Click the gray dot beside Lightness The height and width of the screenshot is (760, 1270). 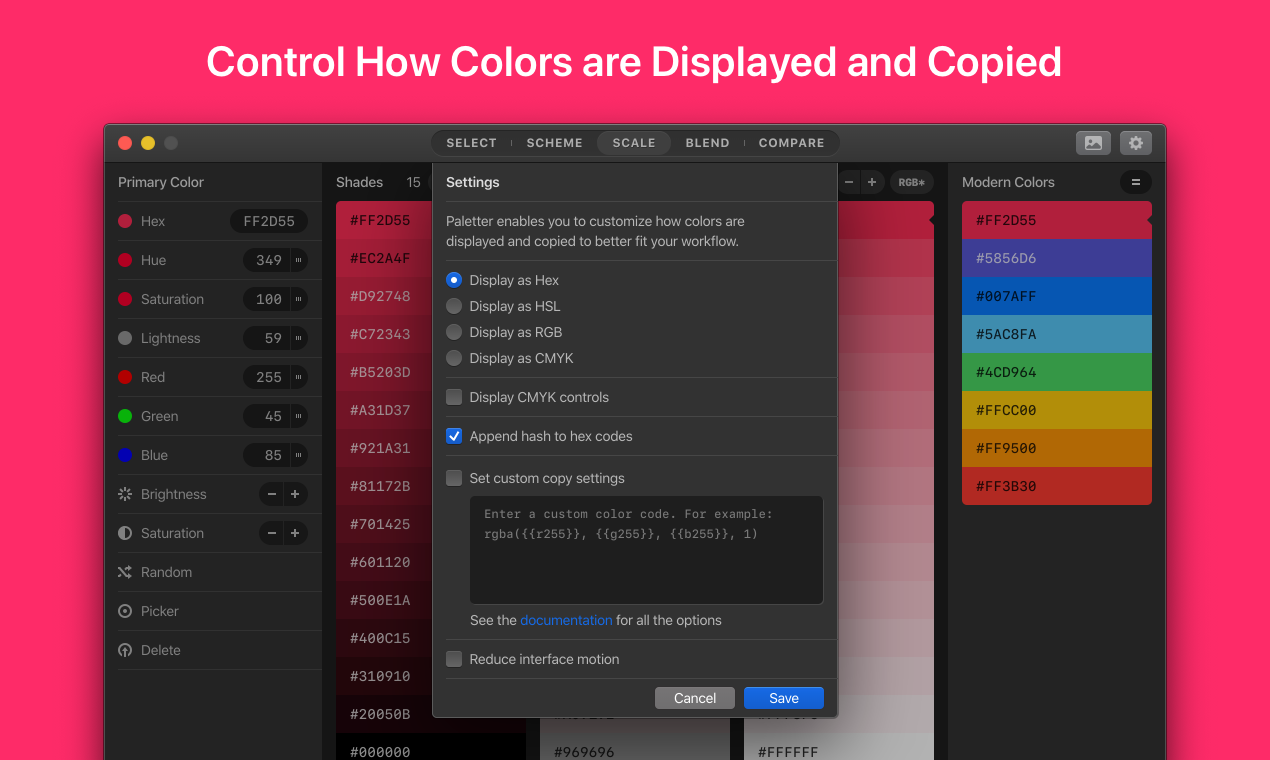125,338
